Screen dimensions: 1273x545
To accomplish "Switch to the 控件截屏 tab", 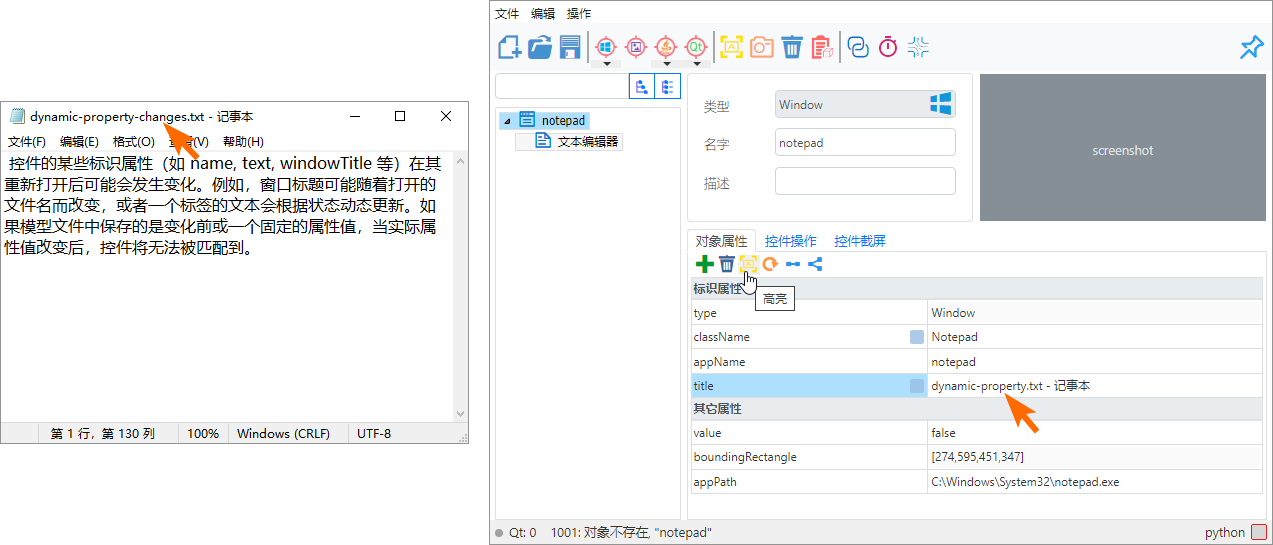I will (859, 241).
